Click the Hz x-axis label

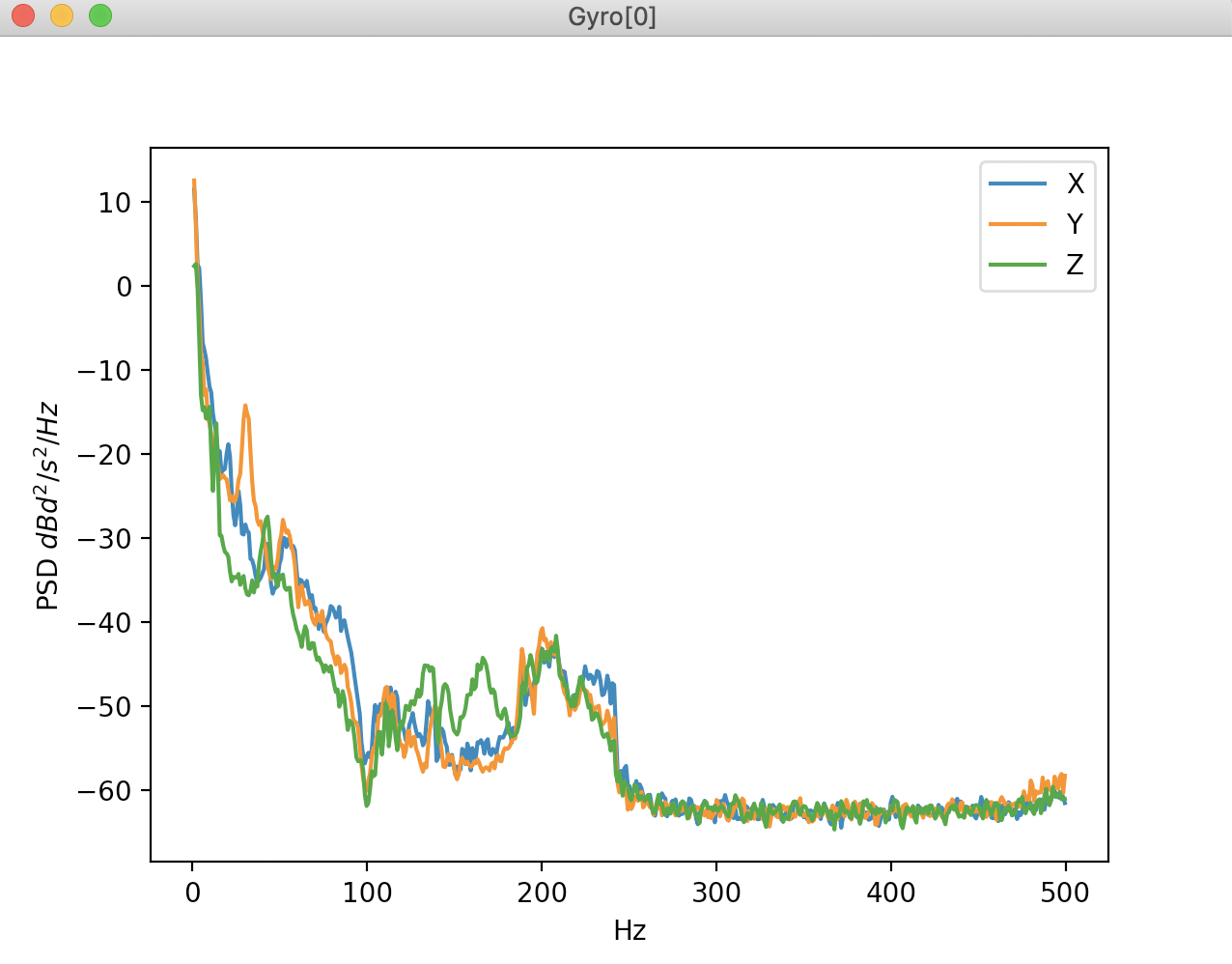click(630, 931)
